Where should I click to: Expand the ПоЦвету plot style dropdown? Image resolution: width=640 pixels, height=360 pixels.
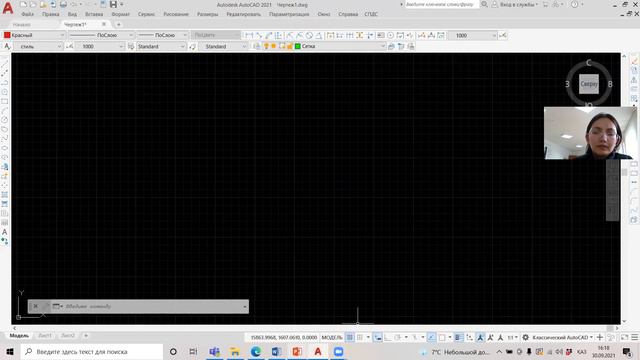[237, 35]
